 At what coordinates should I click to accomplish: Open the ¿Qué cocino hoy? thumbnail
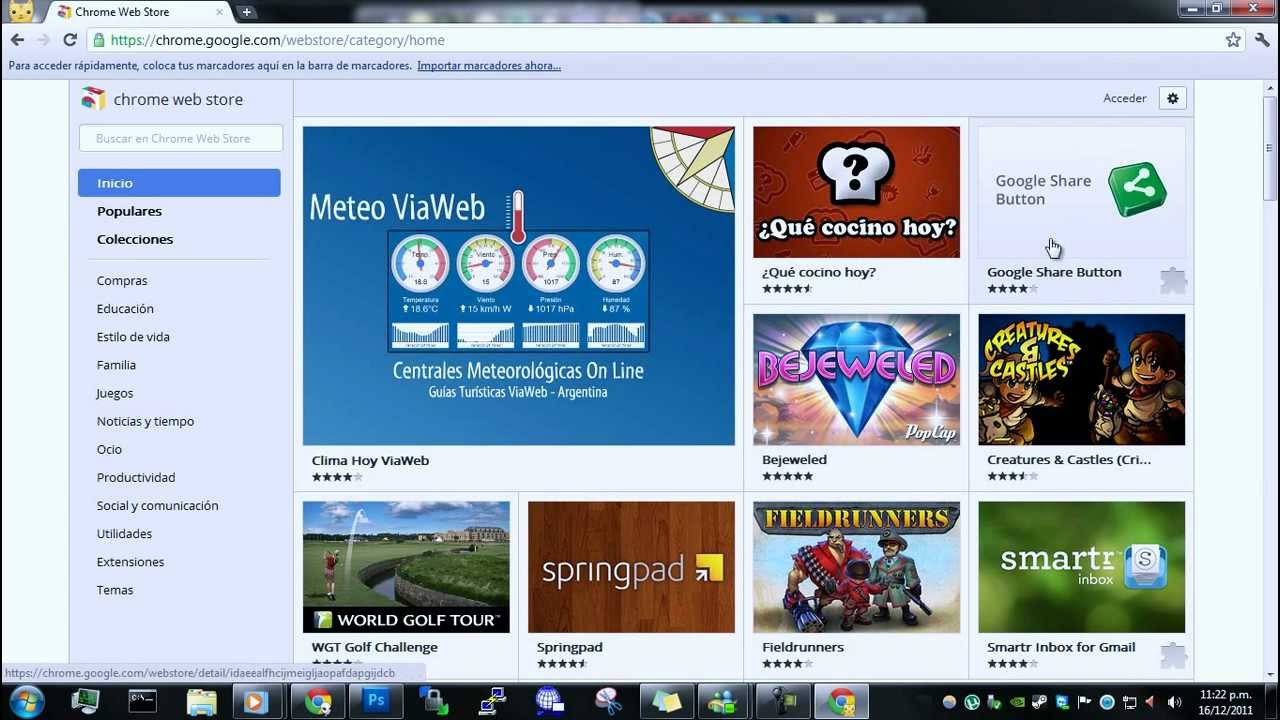point(856,192)
